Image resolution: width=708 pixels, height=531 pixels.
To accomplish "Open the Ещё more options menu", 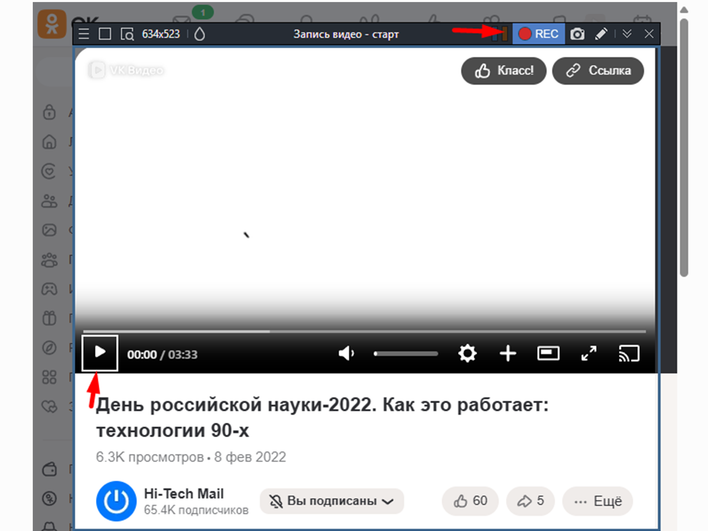I will tap(597, 501).
